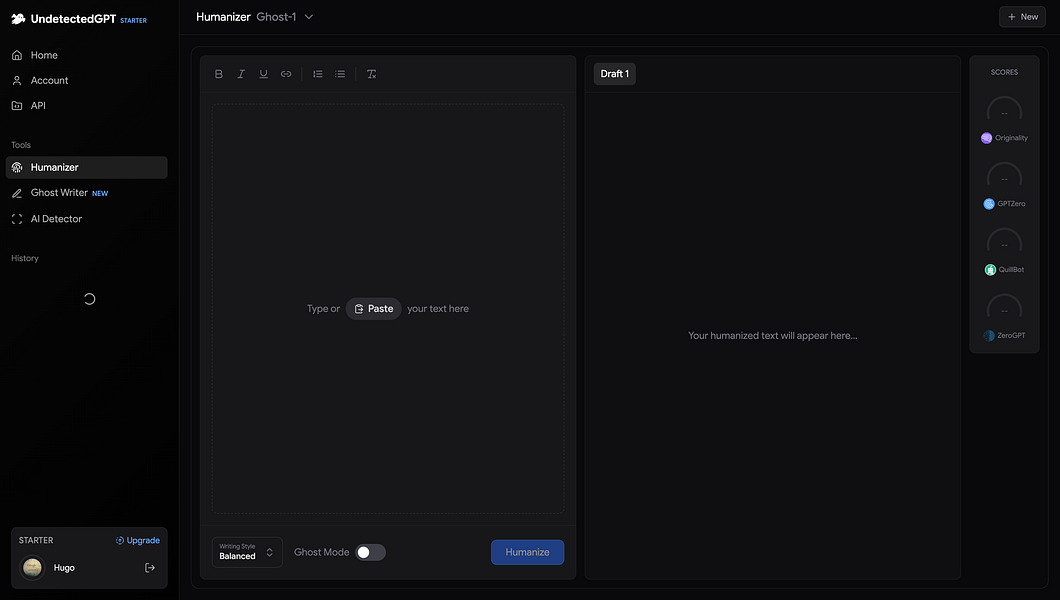This screenshot has height=600, width=1060.
Task: Click the QuillBot score icon
Action: [x=990, y=270]
